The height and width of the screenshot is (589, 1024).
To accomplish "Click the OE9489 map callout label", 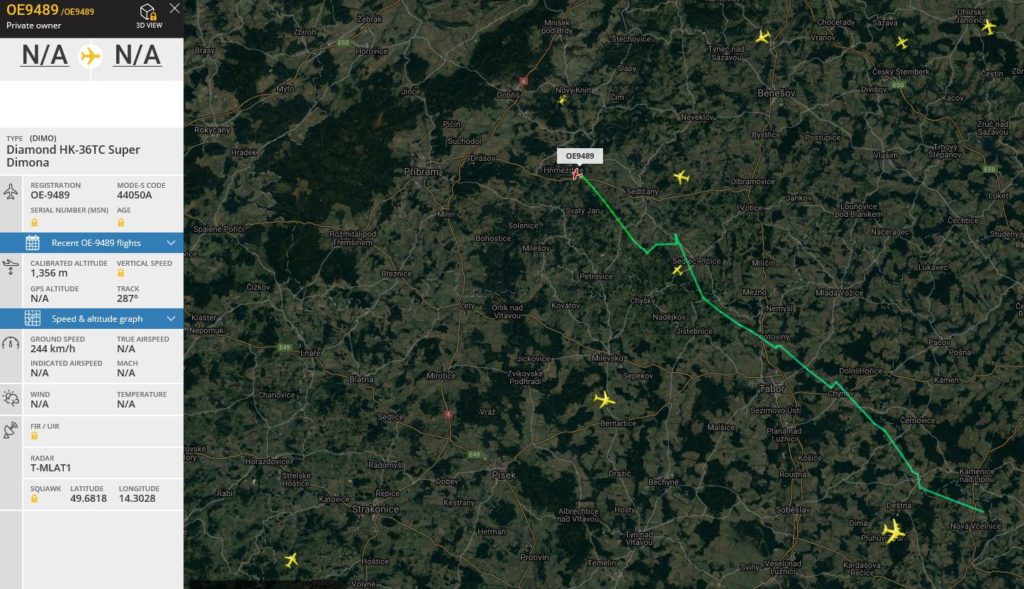I will click(x=580, y=156).
